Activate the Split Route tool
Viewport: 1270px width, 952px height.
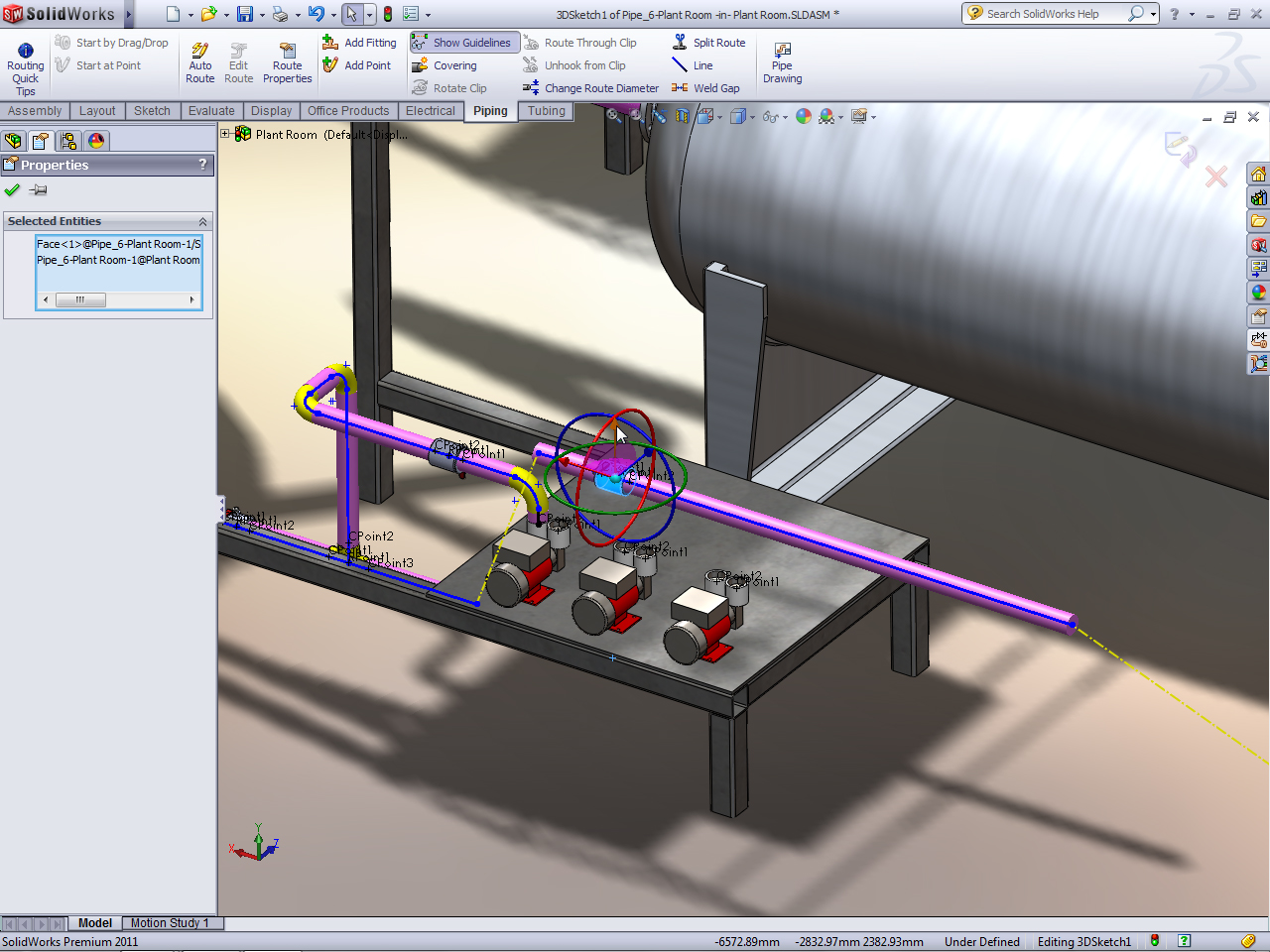pos(716,42)
